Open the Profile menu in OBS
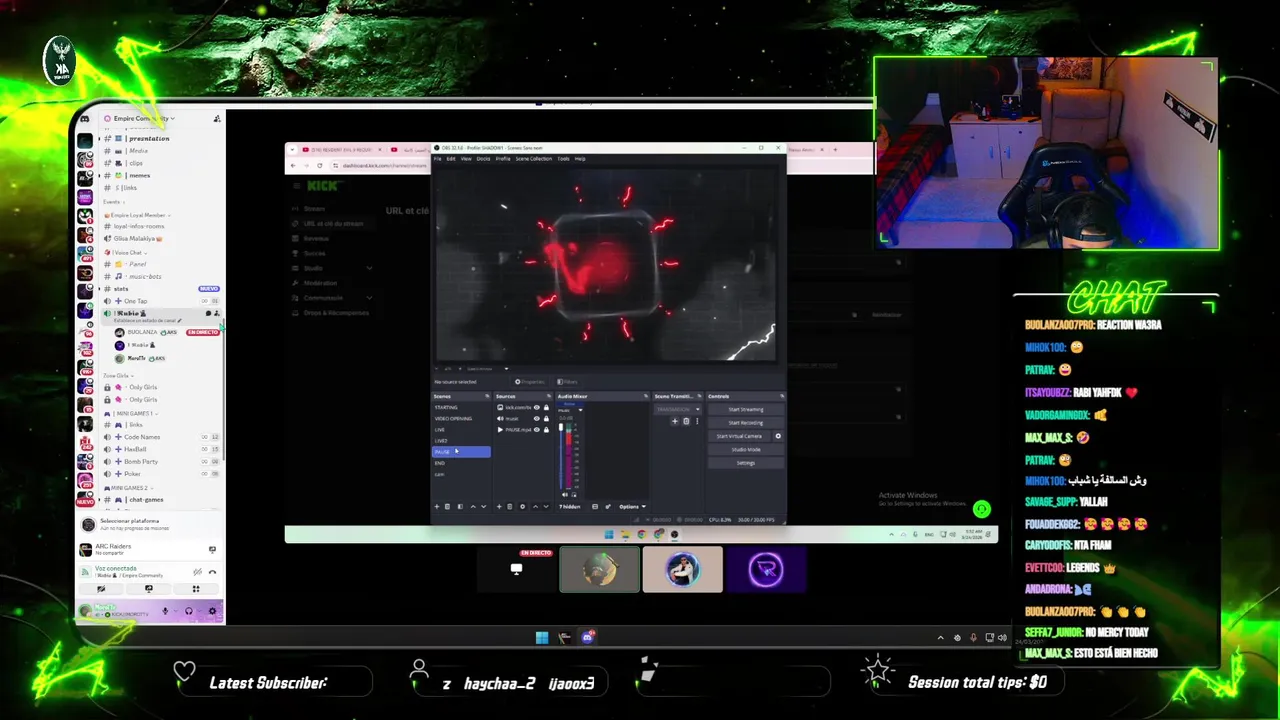 [503, 158]
